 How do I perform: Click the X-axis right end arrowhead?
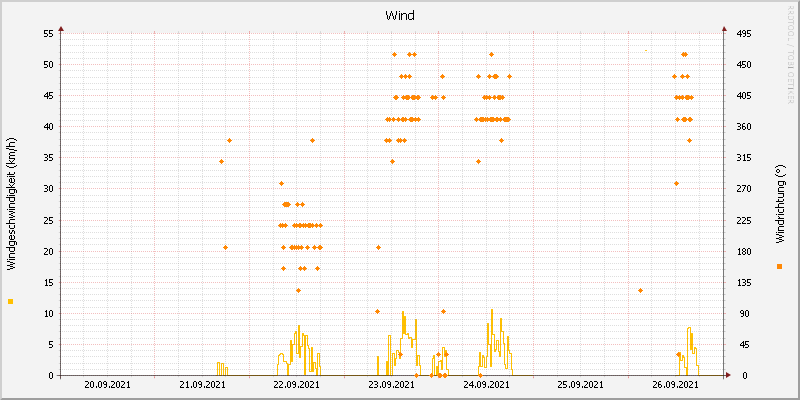tap(729, 376)
